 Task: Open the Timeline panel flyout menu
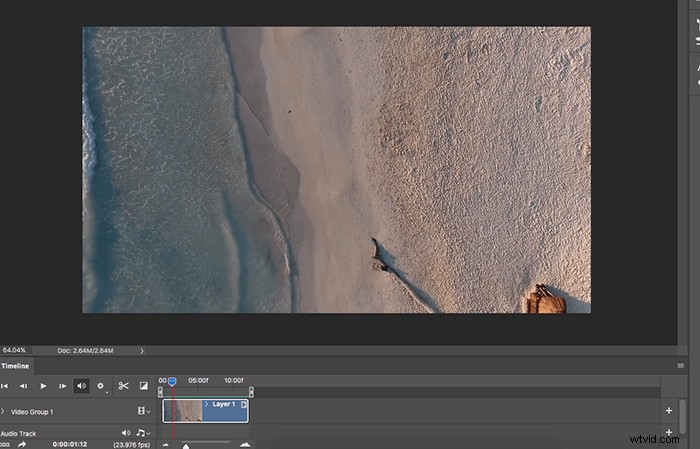[x=680, y=366]
